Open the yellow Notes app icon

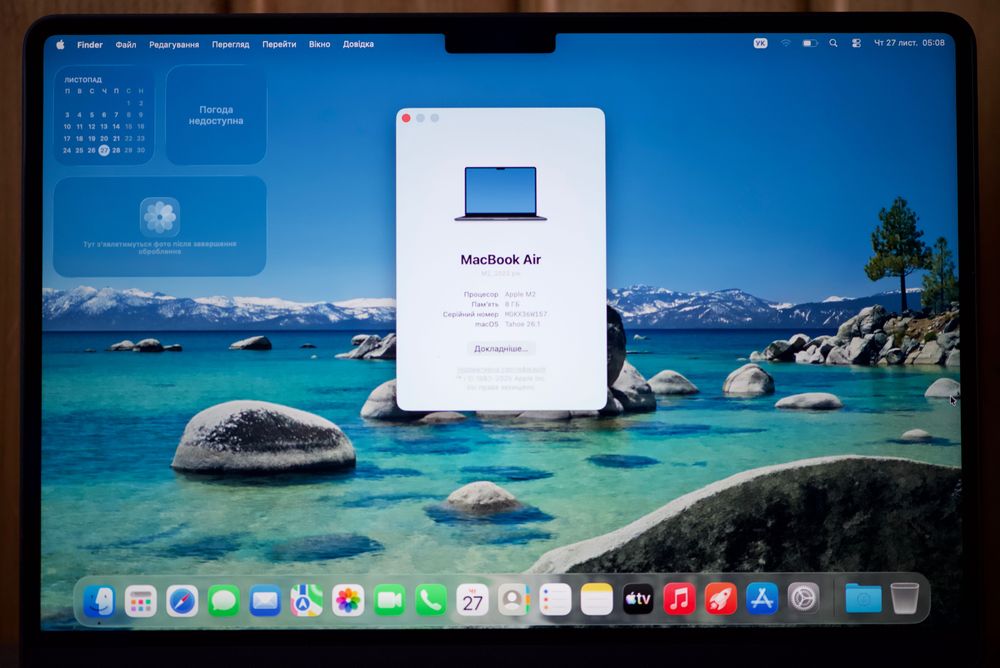(596, 600)
